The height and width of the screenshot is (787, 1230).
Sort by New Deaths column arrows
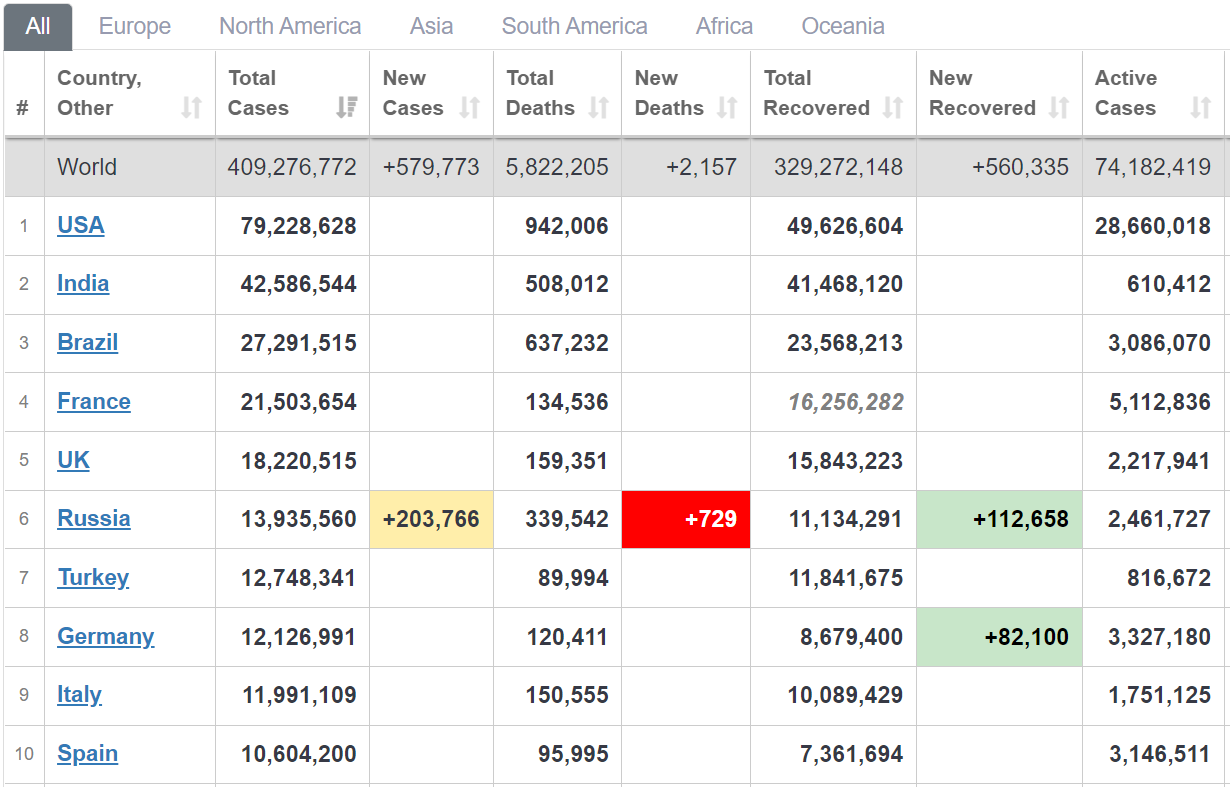pyautogui.click(x=727, y=108)
